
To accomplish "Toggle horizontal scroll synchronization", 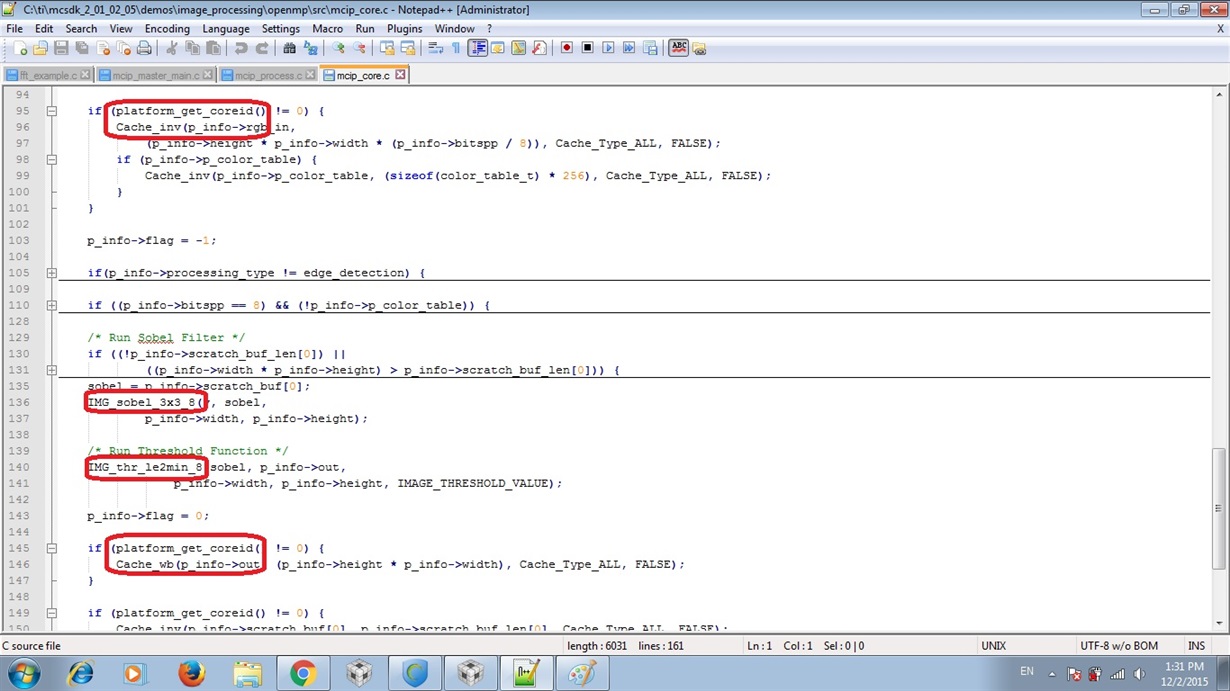I will [408, 48].
